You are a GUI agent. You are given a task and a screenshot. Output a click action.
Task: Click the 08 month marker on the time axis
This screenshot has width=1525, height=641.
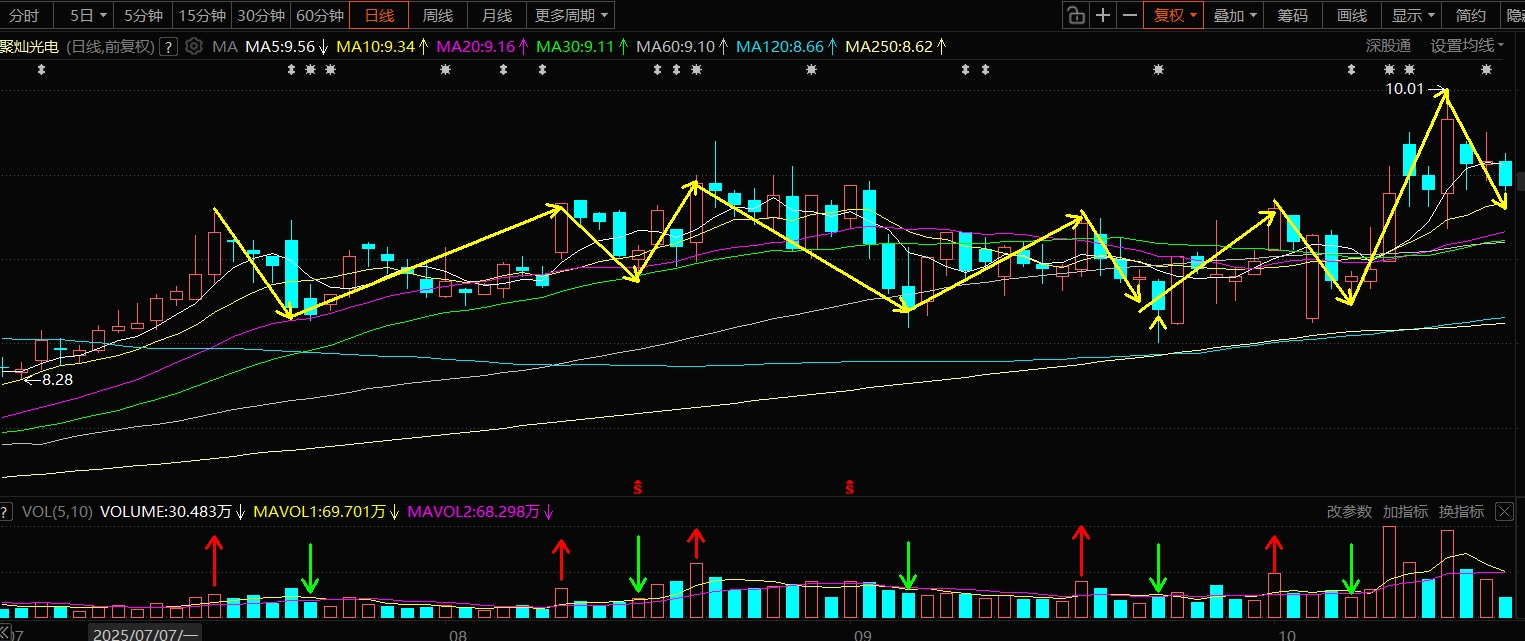[x=458, y=635]
